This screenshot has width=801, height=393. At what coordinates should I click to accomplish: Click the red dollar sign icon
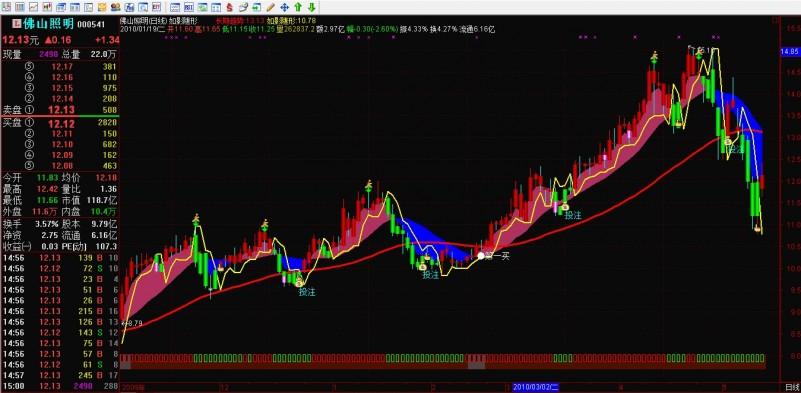point(230,7)
